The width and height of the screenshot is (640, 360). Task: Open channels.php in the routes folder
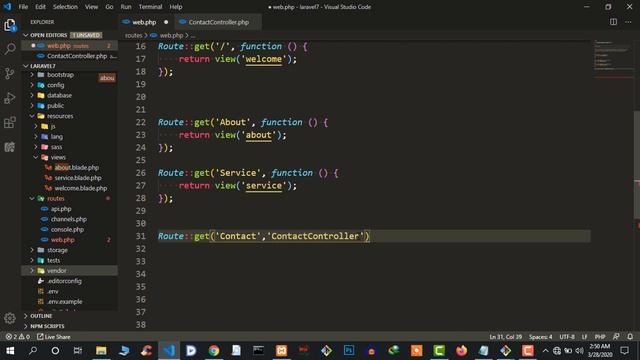(x=69, y=219)
